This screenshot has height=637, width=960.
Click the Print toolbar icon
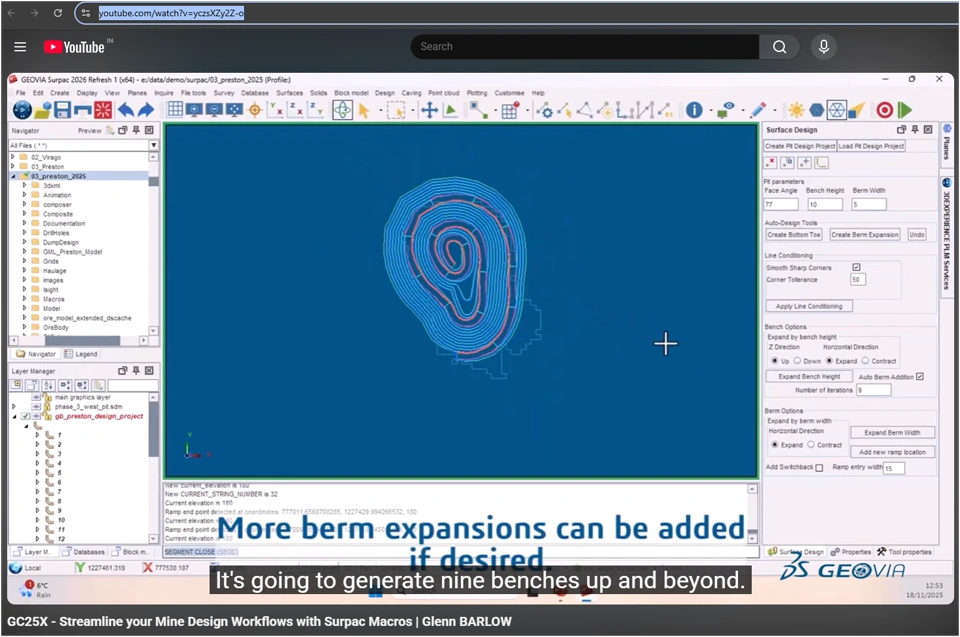click(x=83, y=110)
